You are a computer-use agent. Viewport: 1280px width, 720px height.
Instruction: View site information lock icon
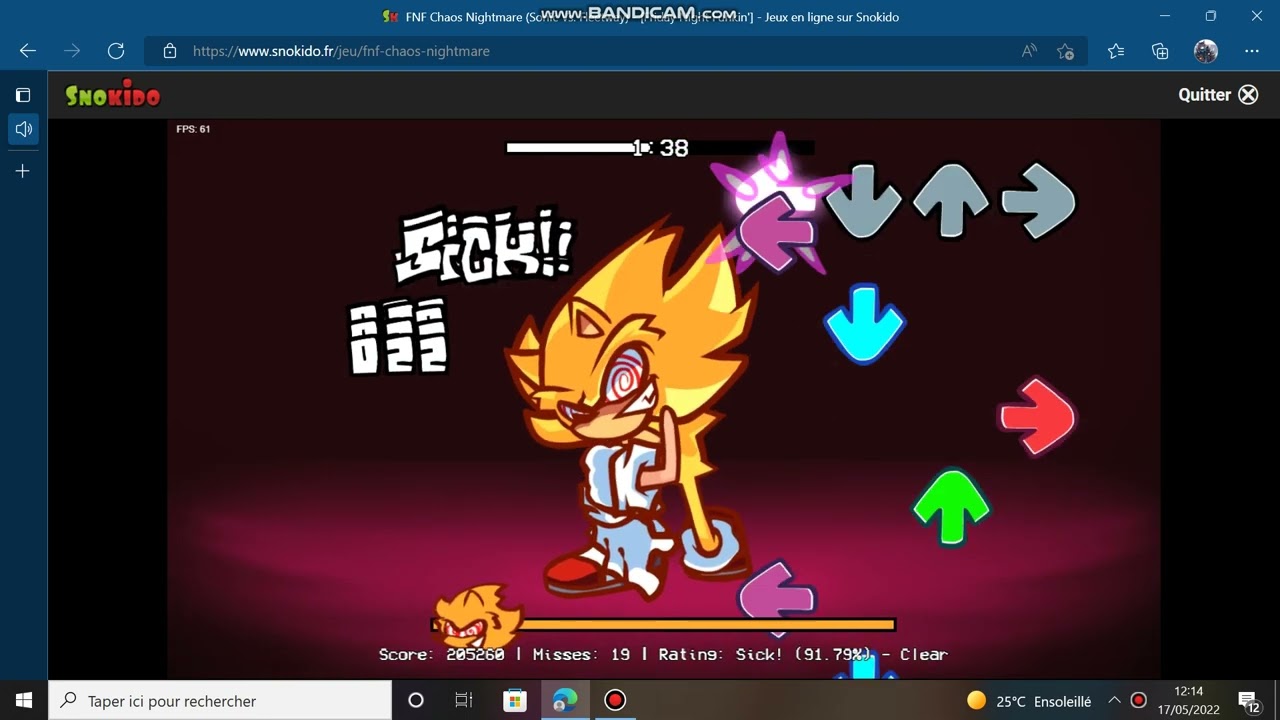[170, 51]
